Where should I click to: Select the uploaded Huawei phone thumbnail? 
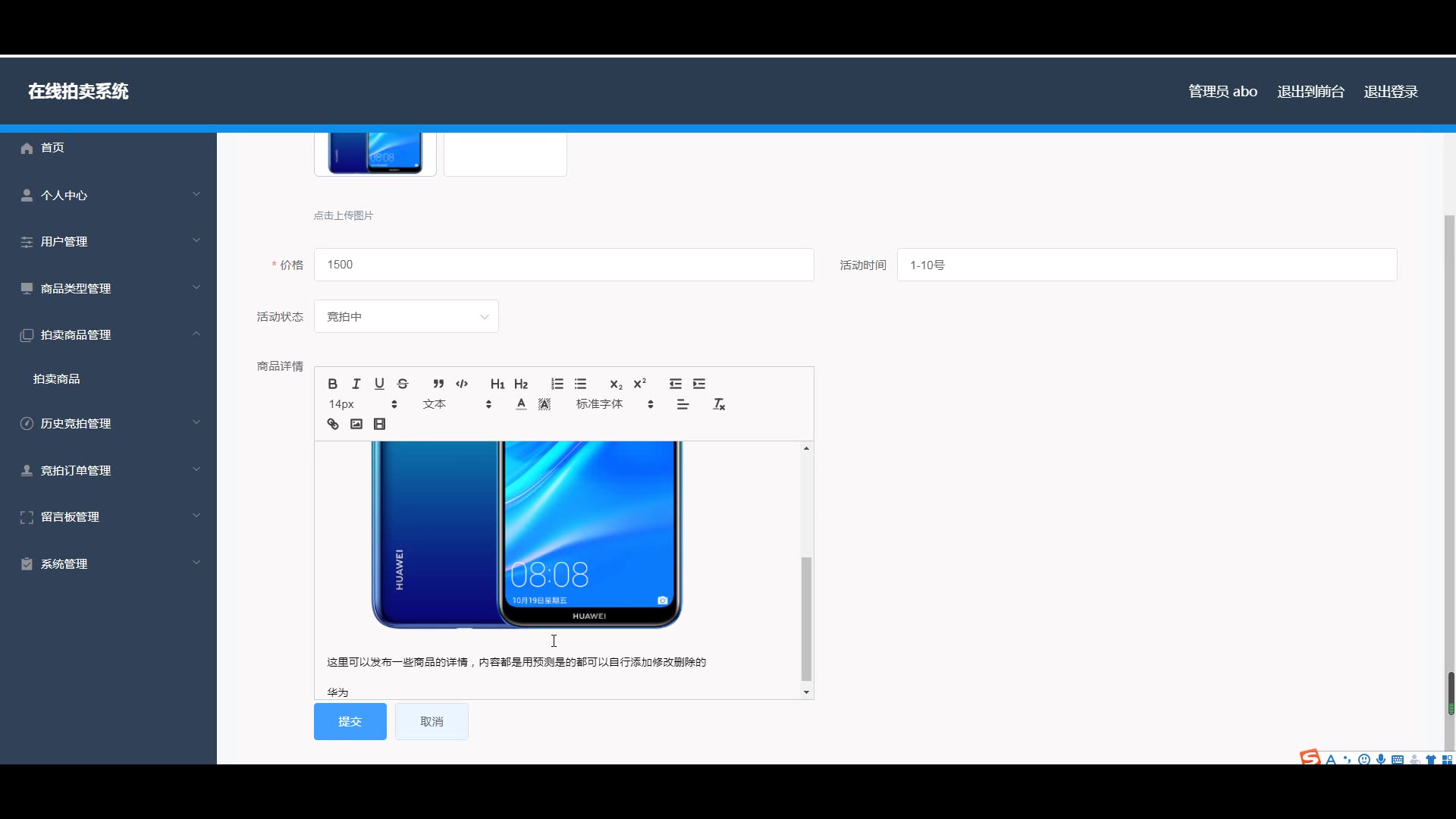(x=375, y=154)
